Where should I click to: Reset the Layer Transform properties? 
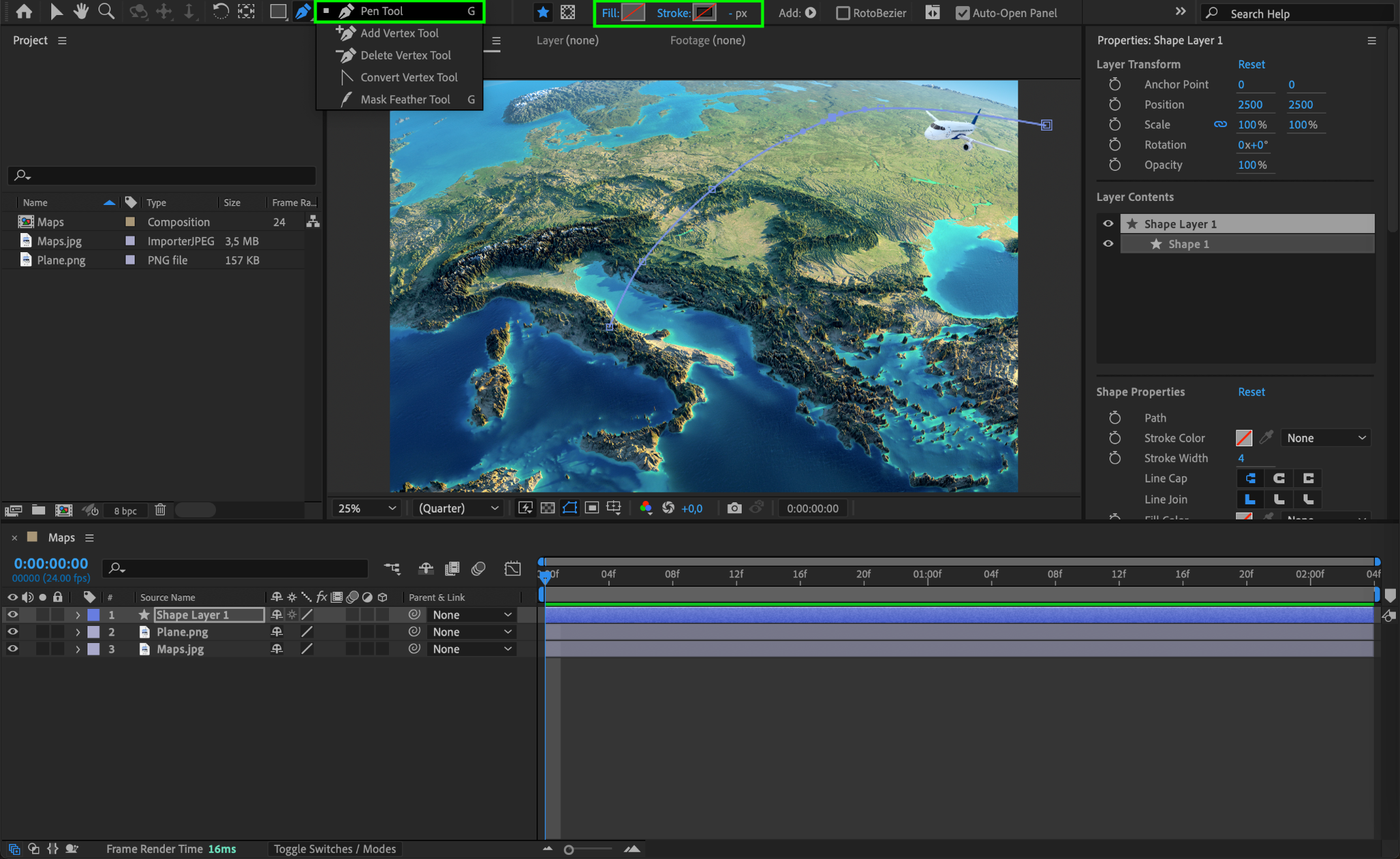(x=1251, y=64)
